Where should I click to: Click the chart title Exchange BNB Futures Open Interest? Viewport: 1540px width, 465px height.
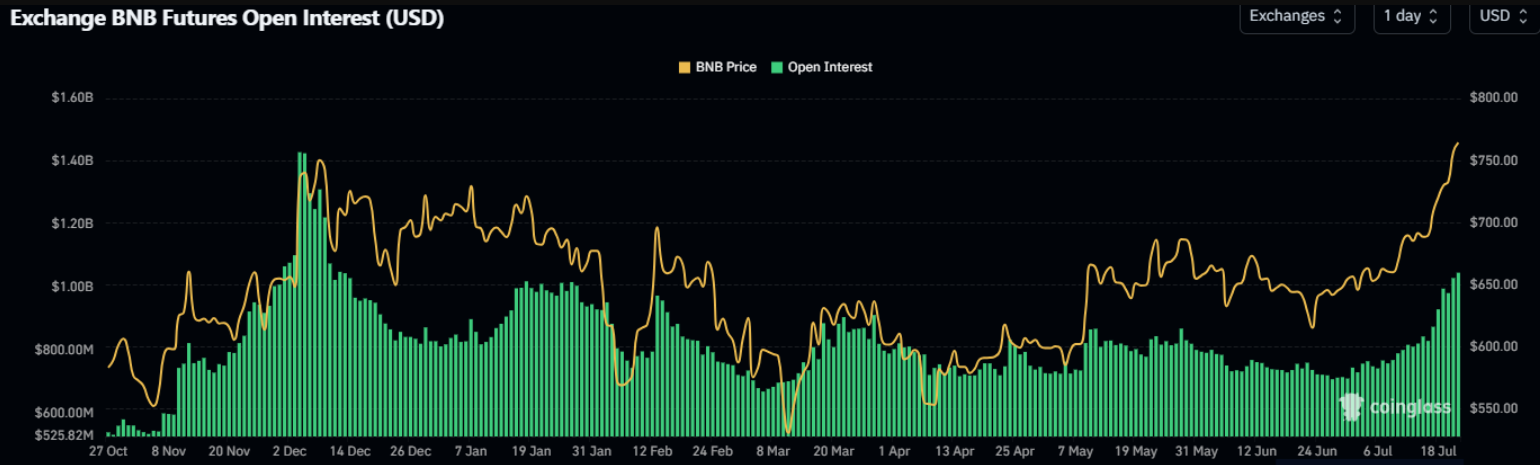pos(227,18)
